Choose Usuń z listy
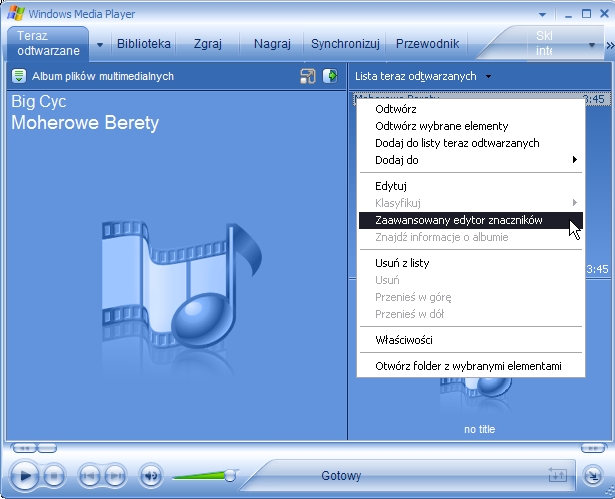 tap(471, 263)
